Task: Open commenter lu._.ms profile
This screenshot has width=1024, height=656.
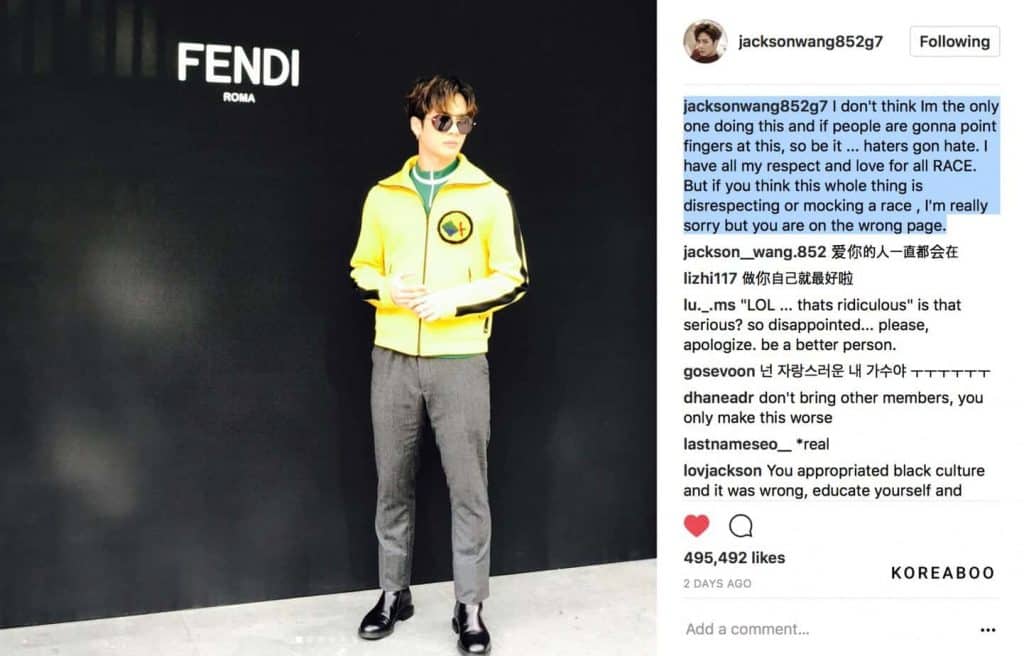Action: tap(709, 305)
